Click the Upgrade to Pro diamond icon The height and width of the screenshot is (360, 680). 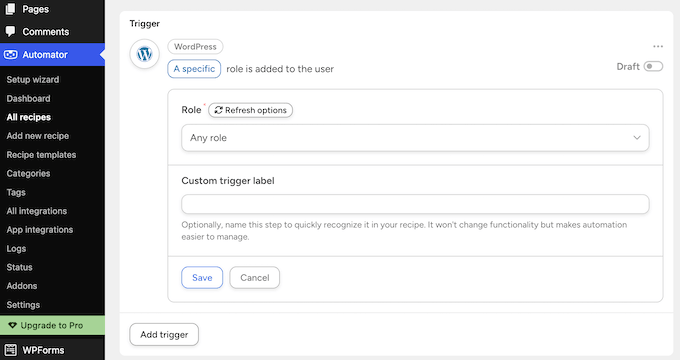pyautogui.click(x=13, y=325)
